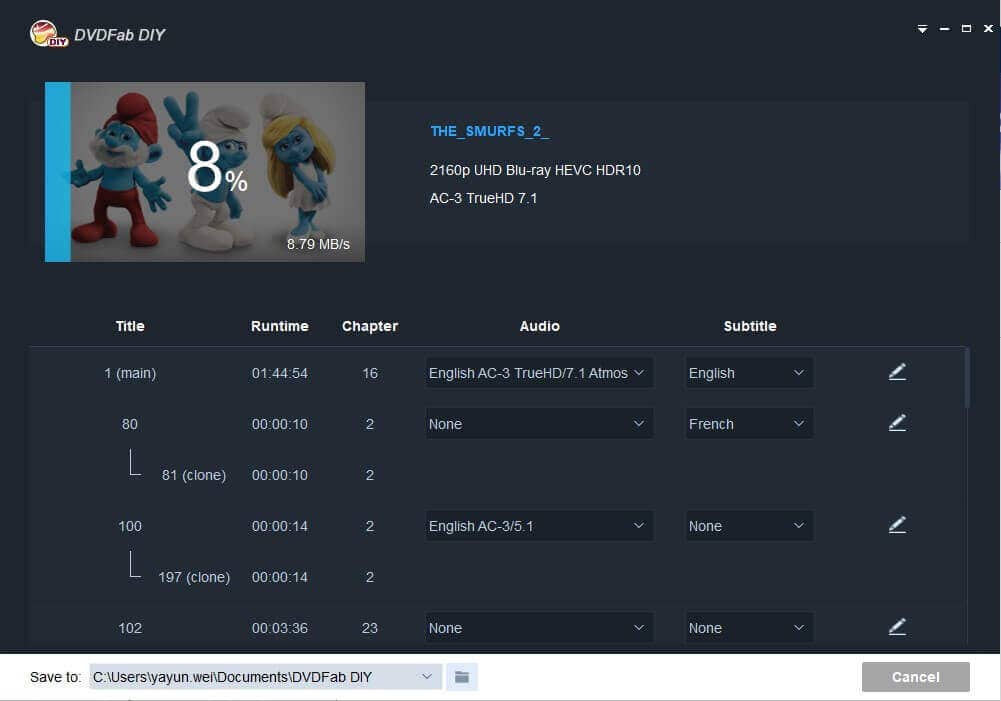The image size is (1001, 701).
Task: Select title 102 in the list
Action: pyautogui.click(x=130, y=628)
